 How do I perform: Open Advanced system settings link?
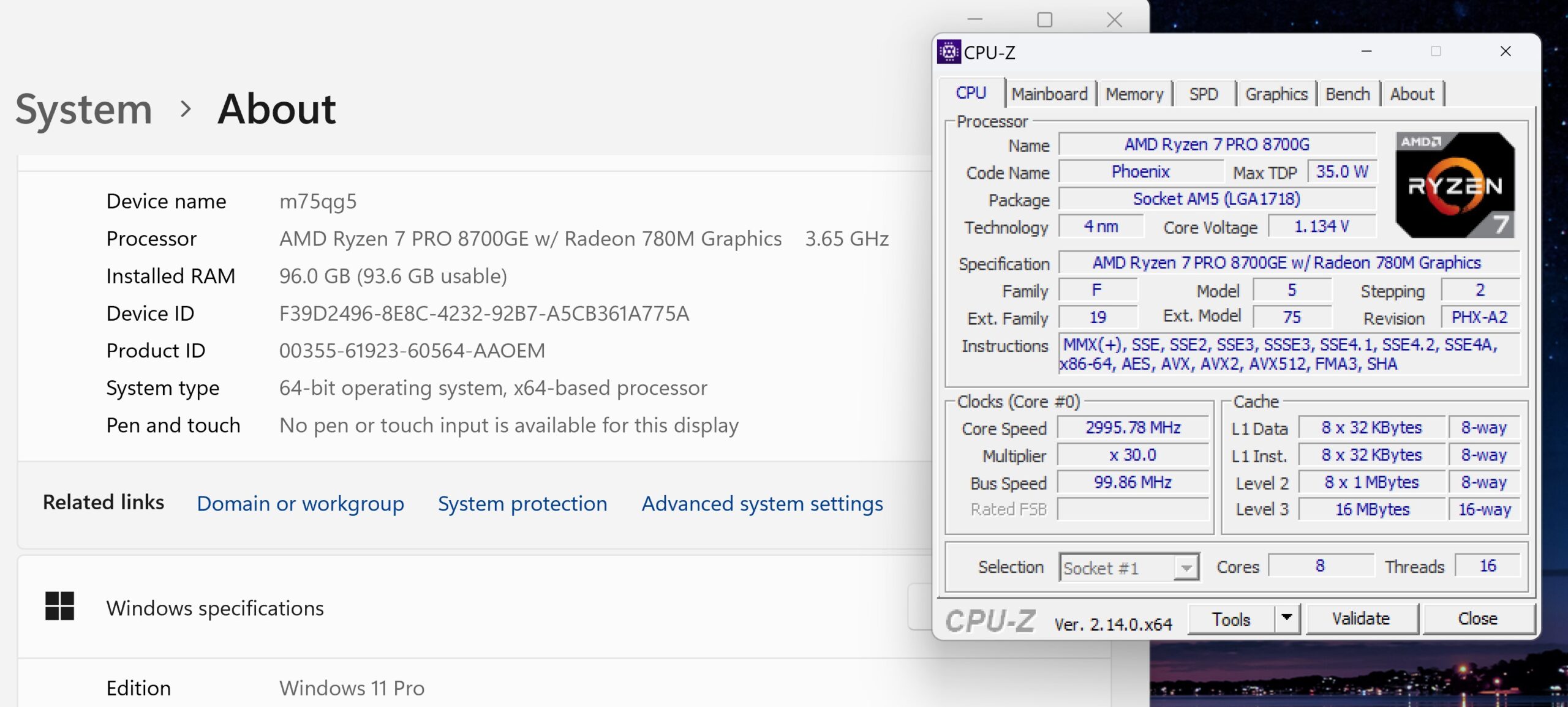click(x=762, y=504)
